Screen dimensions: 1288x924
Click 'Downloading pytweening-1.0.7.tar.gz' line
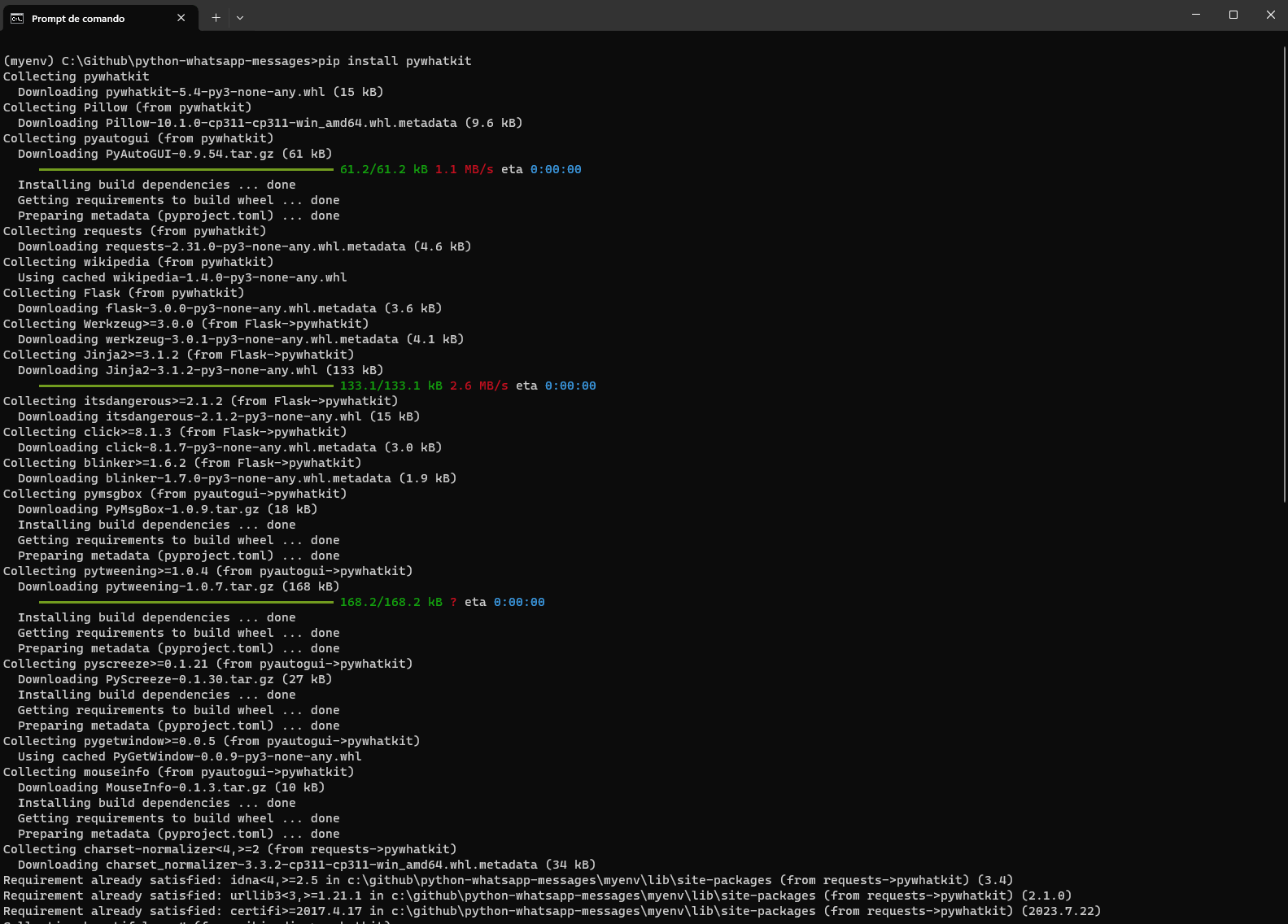click(178, 586)
